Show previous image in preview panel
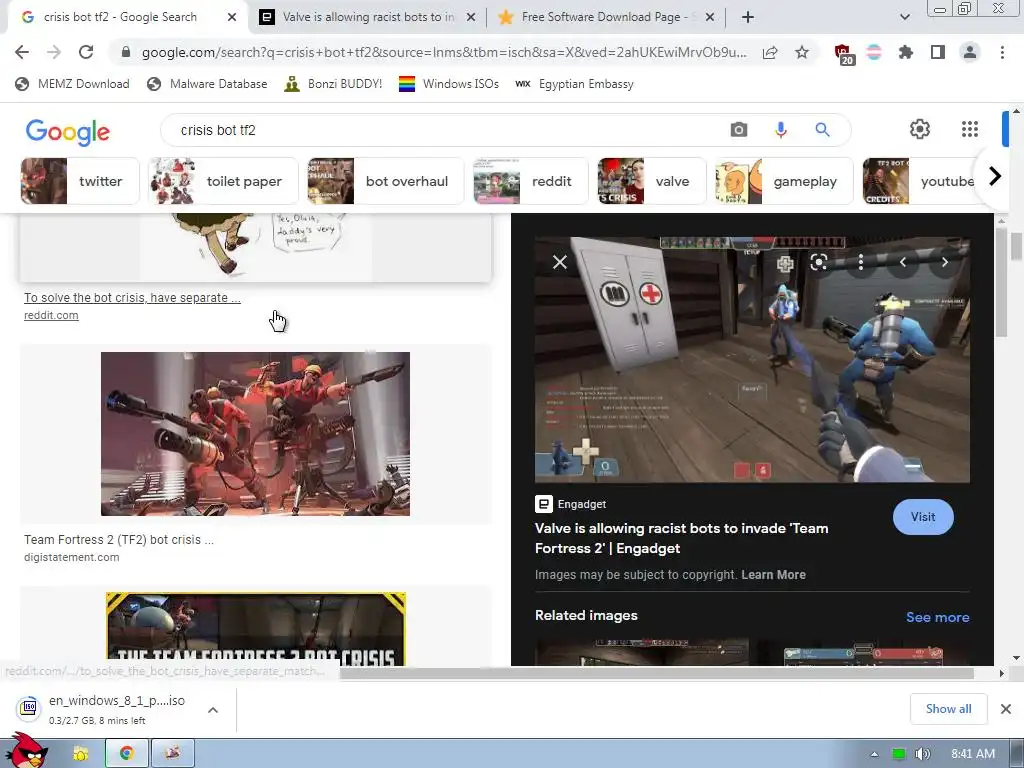1024x768 pixels. (903, 263)
